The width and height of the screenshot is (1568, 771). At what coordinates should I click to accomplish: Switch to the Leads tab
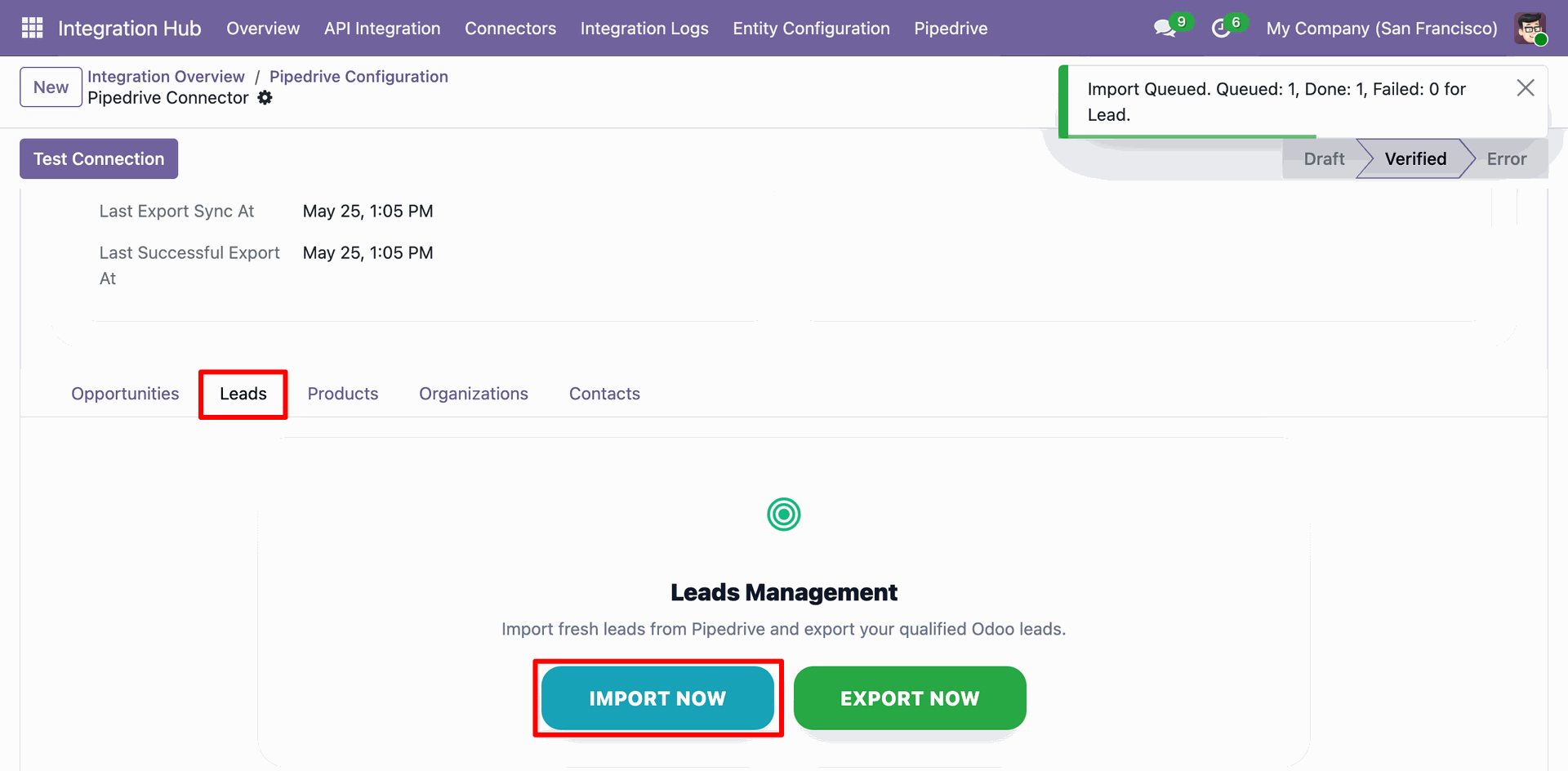(243, 394)
